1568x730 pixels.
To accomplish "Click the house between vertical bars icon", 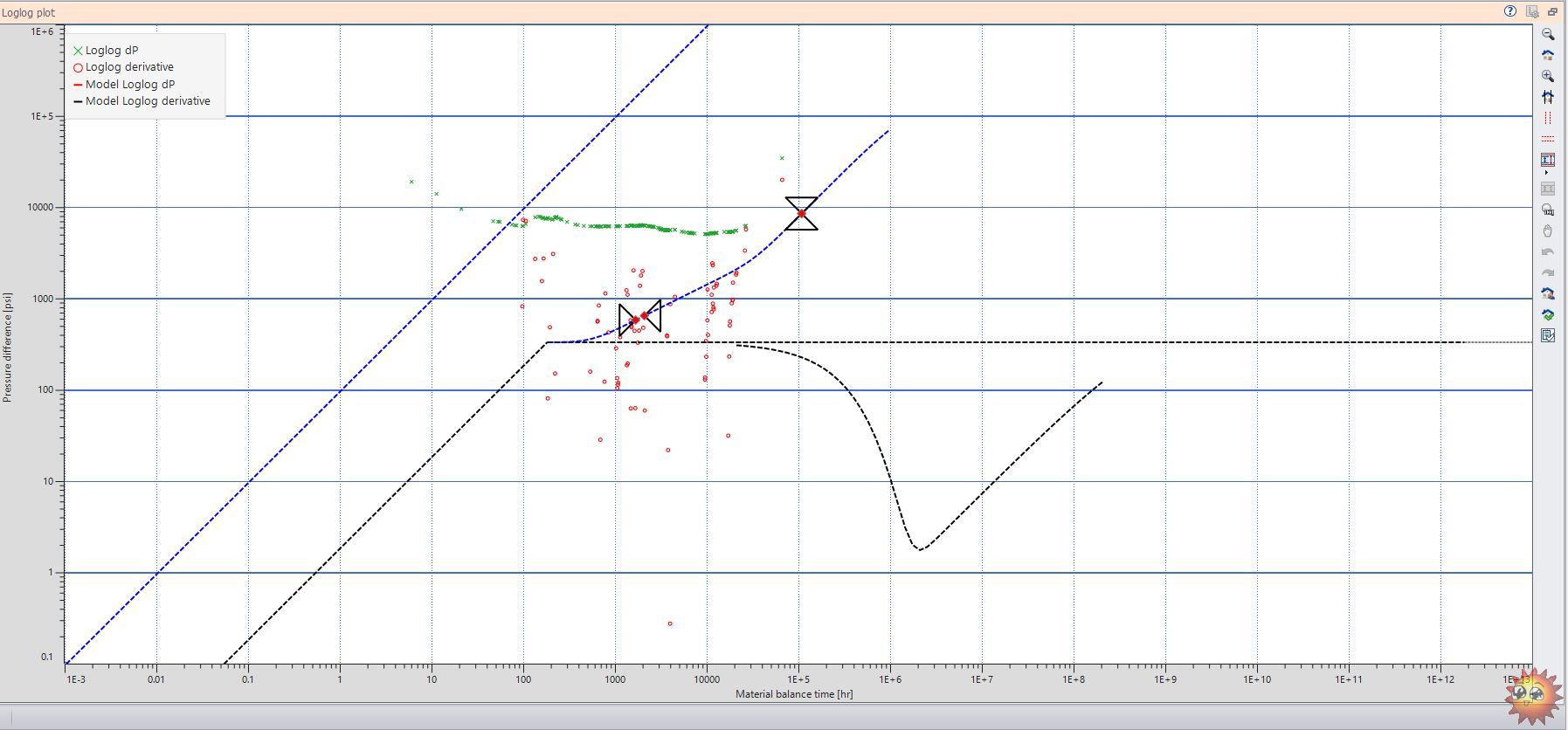I will coord(1548,97).
